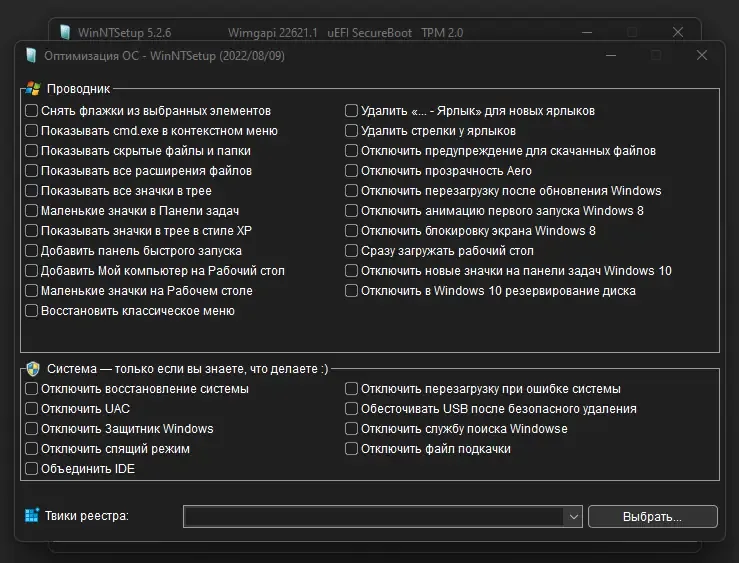Open the Твики реестра dropdown arrow

pos(573,517)
